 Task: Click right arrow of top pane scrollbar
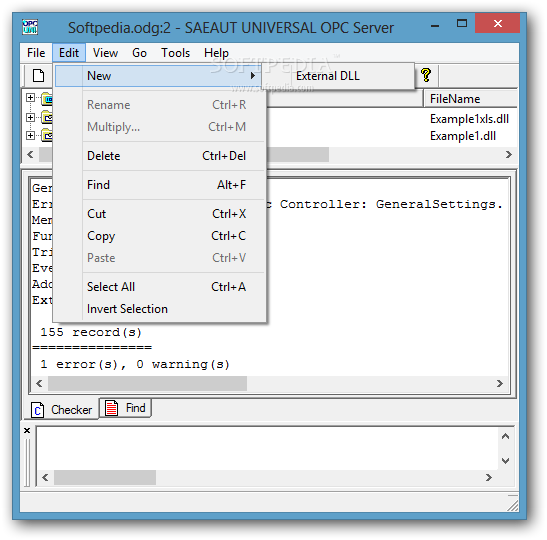pos(509,155)
